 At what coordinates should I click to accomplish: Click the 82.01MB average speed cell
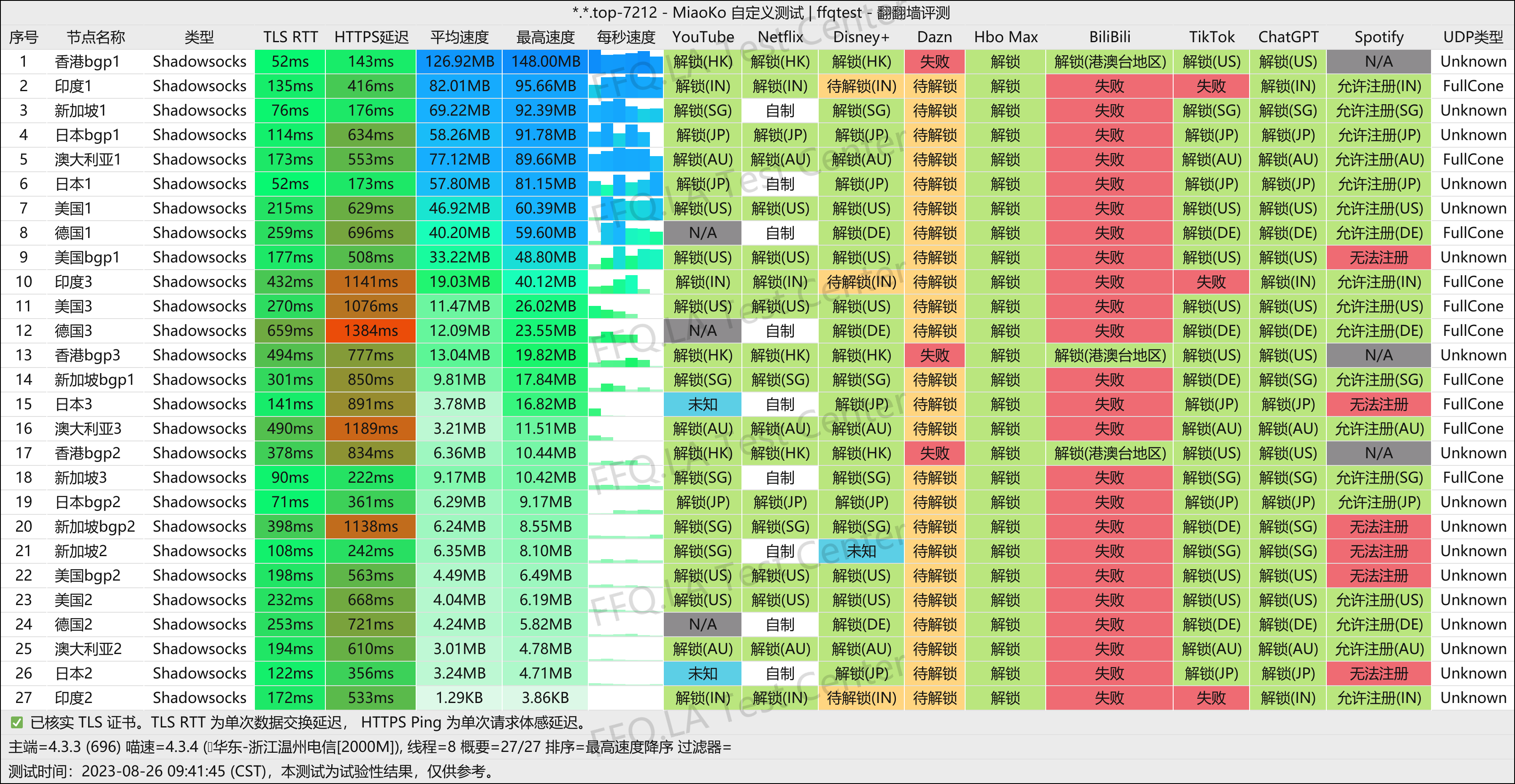pyautogui.click(x=459, y=86)
